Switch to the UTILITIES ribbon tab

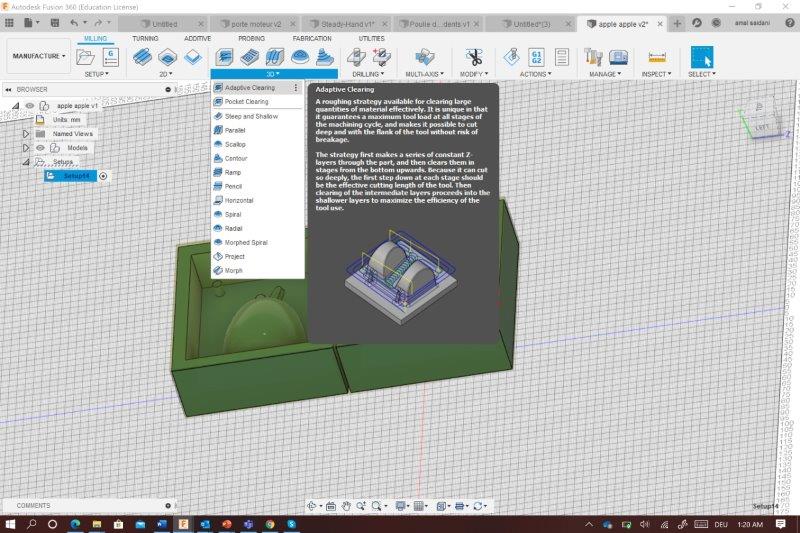click(371, 38)
